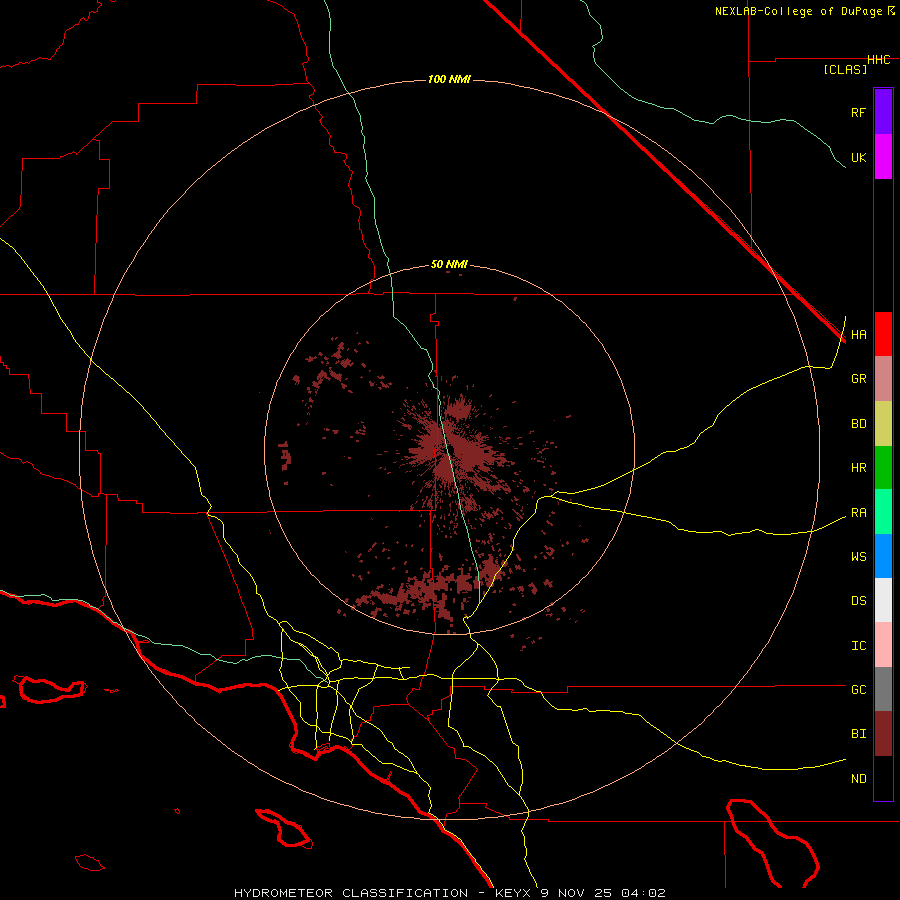Screen dimensions: 900x900
Task: Pick the DS legend label
Action: pyautogui.click(x=858, y=601)
